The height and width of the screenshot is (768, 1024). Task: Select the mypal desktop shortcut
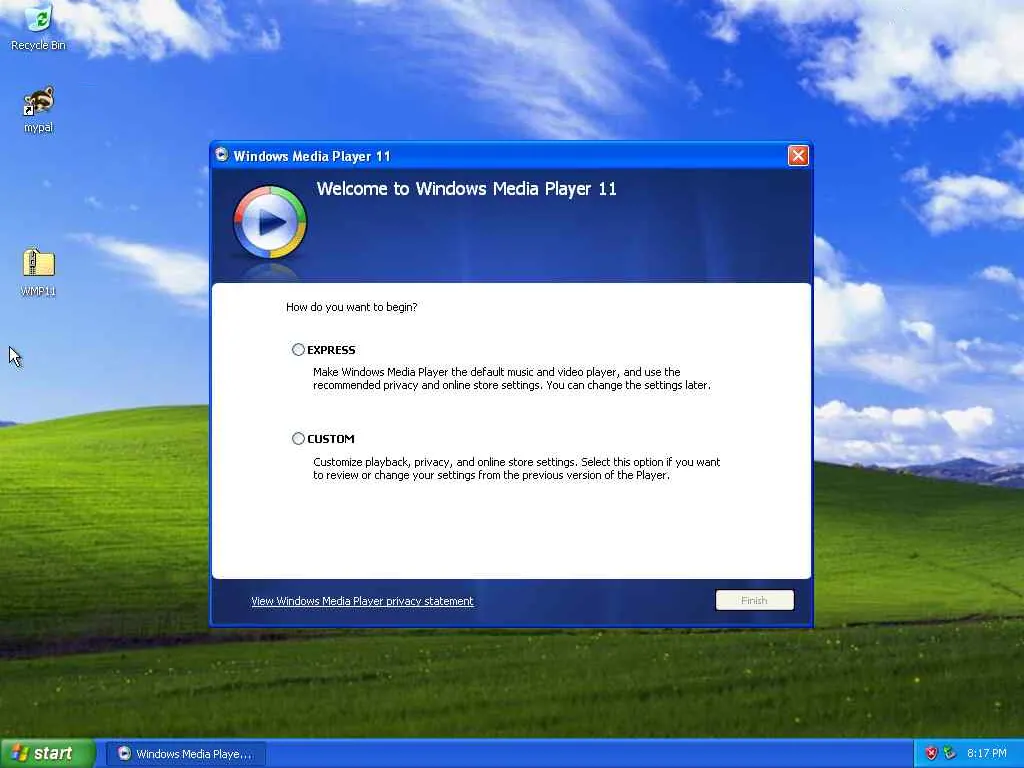[39, 110]
